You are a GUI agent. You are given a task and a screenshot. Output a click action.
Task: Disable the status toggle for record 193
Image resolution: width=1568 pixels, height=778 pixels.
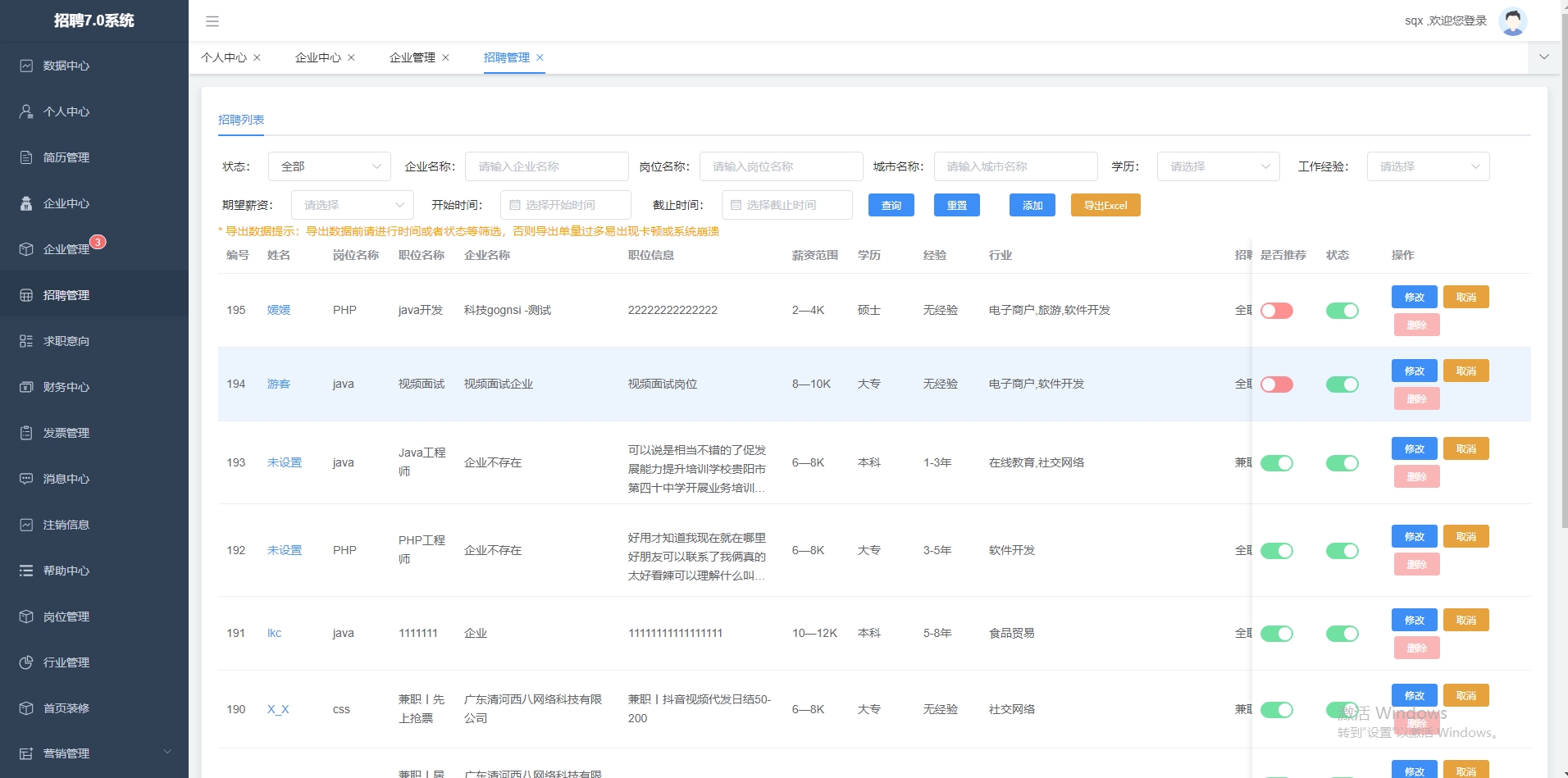coord(1342,462)
